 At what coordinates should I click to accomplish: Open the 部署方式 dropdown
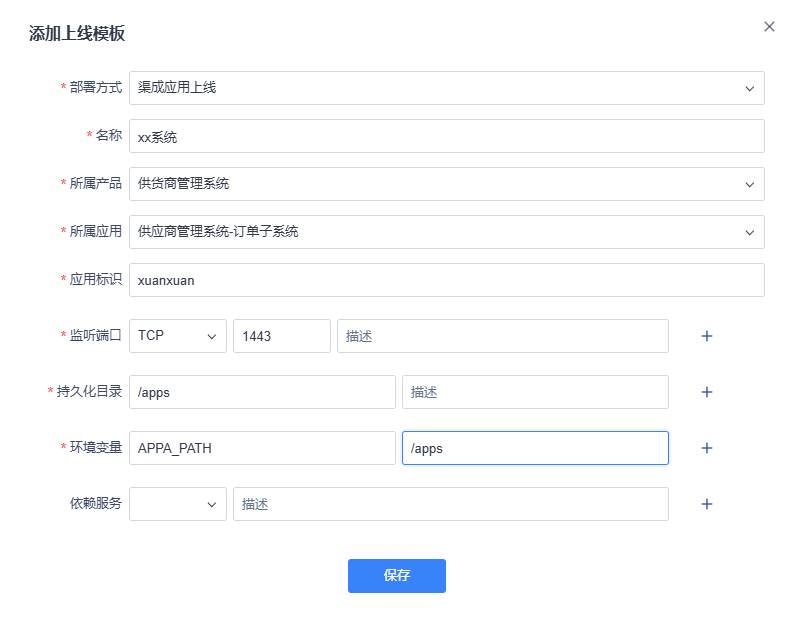(446, 88)
